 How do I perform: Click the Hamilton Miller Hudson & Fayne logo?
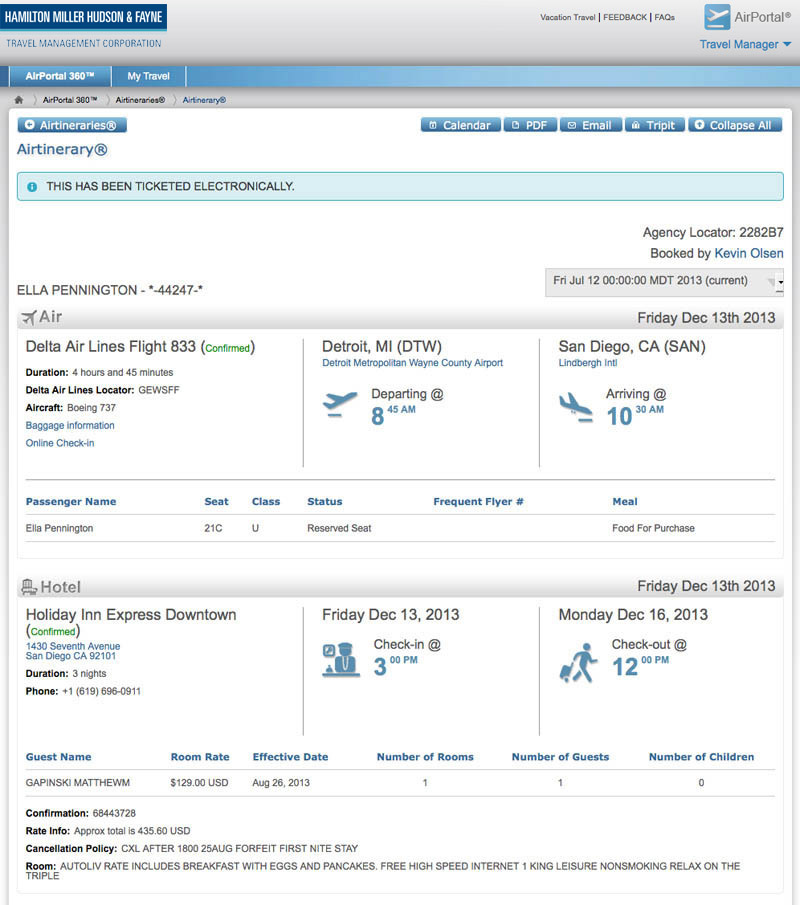click(x=84, y=17)
